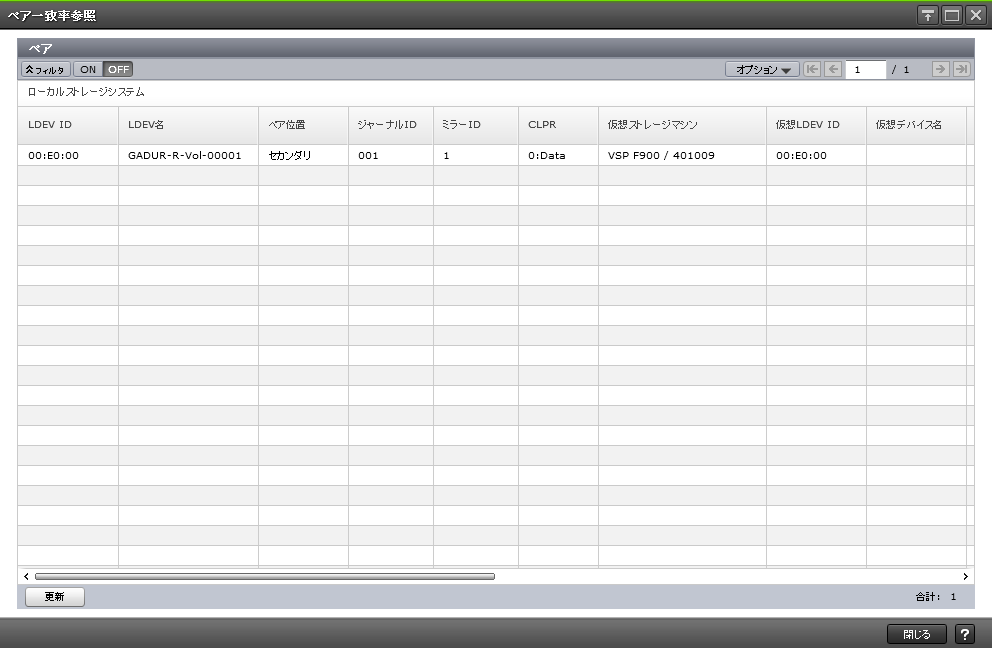The width and height of the screenshot is (992, 648).
Task: Sort by LDEV ID column header
Action: pos(68,125)
